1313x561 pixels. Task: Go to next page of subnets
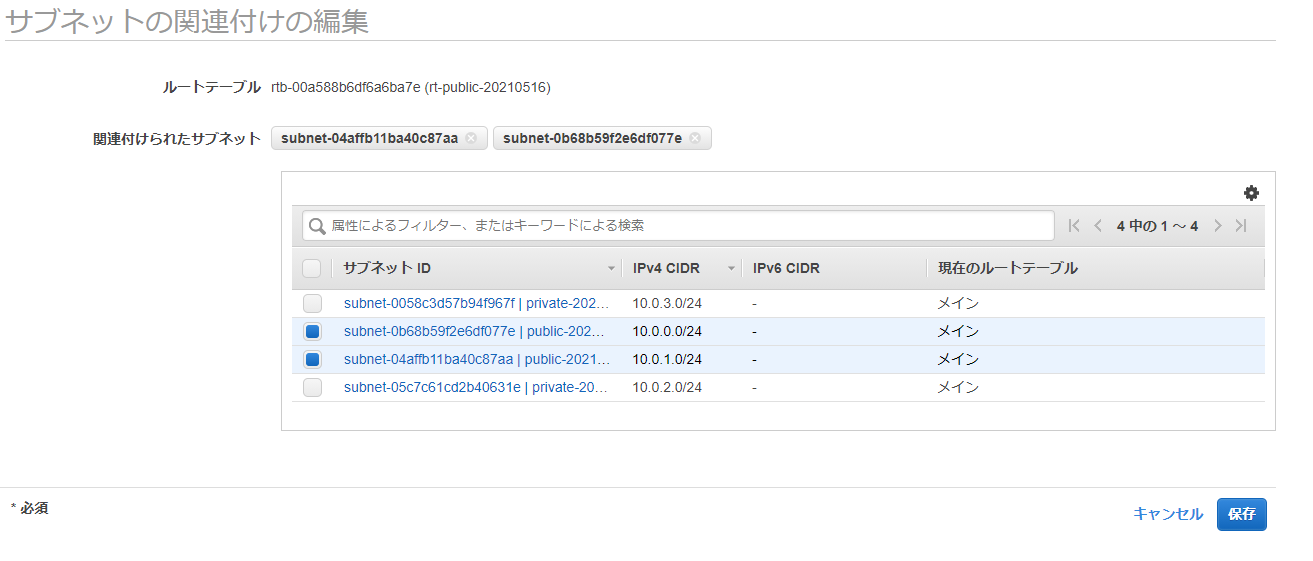click(x=1217, y=226)
